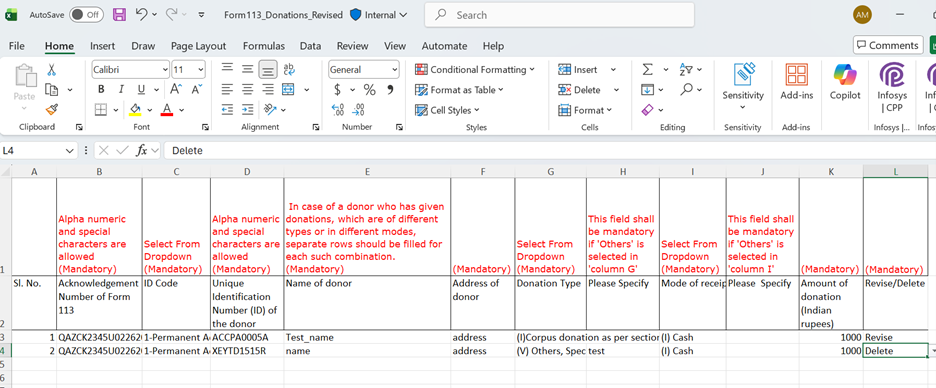Viewport: 936px width, 388px height.
Task: Click the Insert Function fx icon
Action: (141, 150)
